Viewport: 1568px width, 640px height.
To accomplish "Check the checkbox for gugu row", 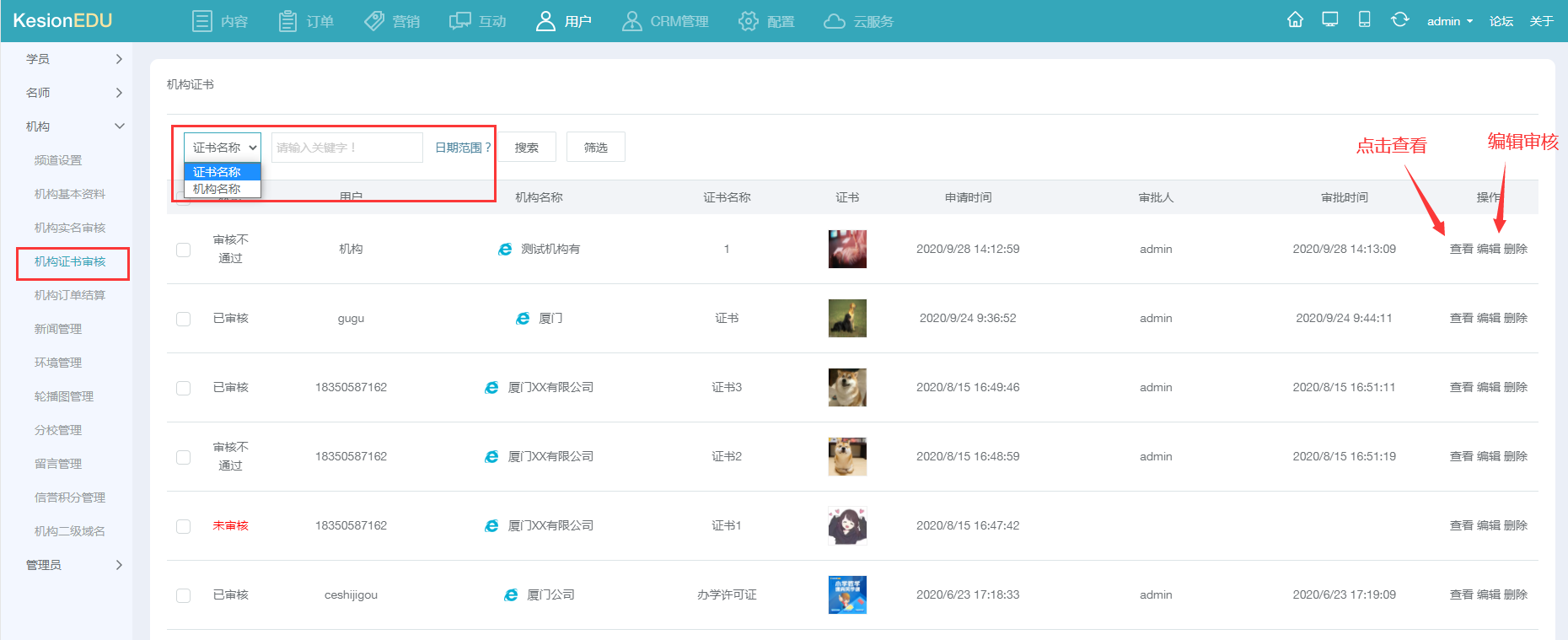I will point(183,319).
